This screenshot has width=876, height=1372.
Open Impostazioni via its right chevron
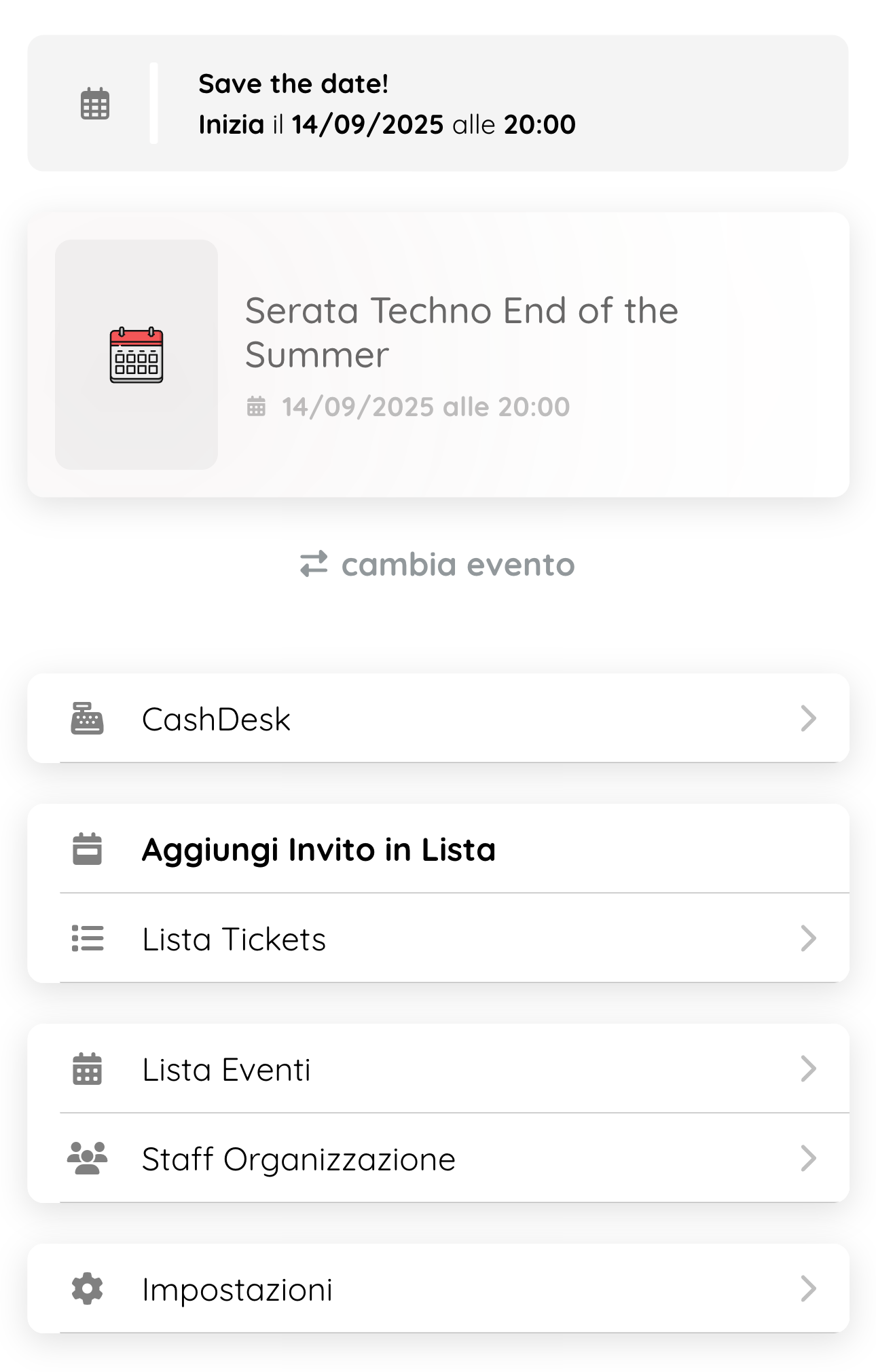[807, 1289]
